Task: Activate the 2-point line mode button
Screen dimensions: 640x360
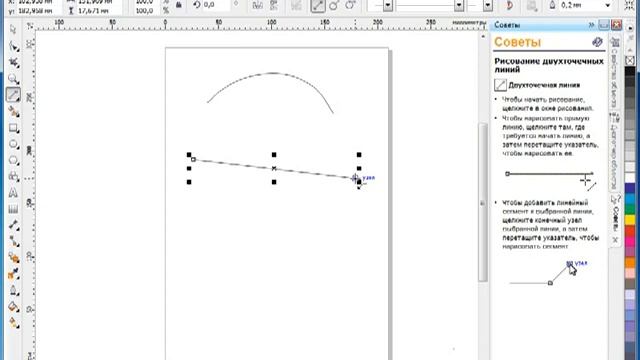Action: click(318, 5)
